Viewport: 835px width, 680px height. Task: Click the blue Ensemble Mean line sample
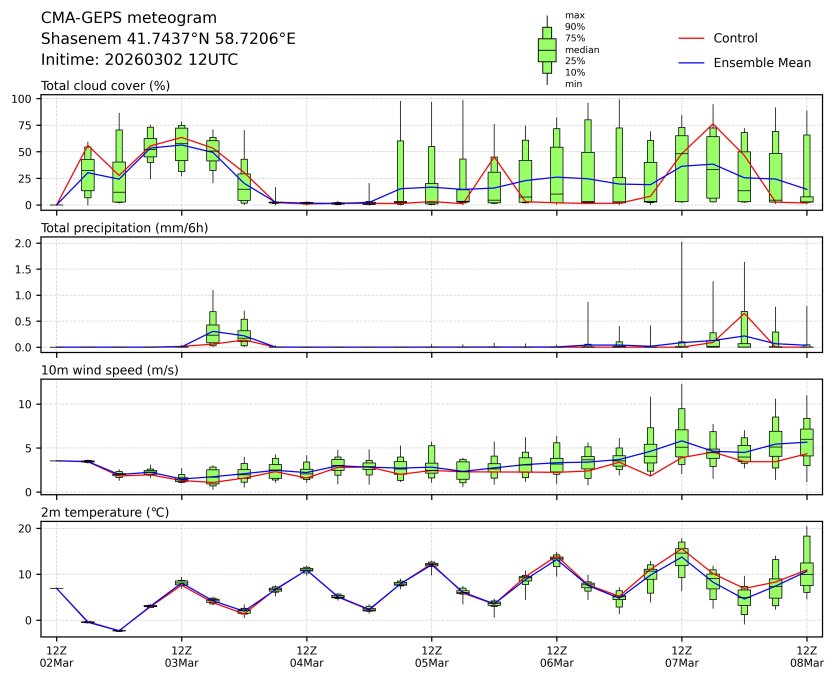(693, 63)
